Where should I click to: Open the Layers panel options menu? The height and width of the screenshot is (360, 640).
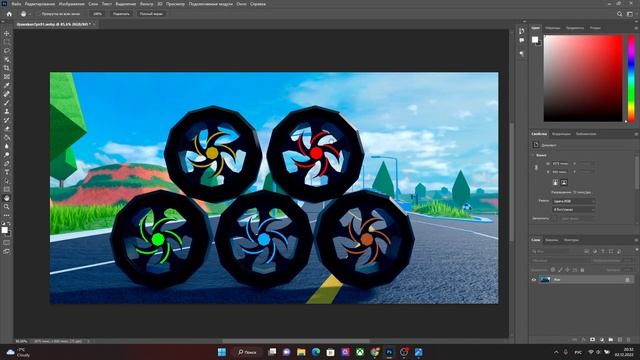coord(636,240)
